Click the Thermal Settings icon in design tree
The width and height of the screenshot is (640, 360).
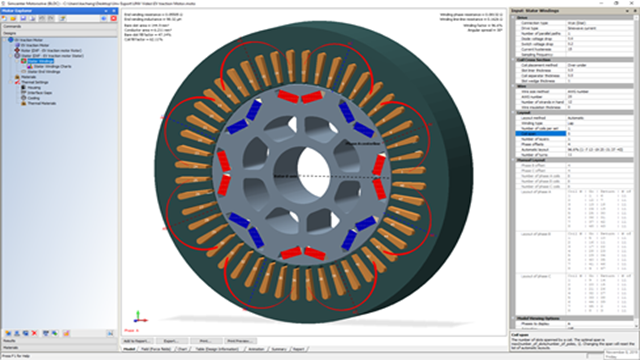point(17,82)
